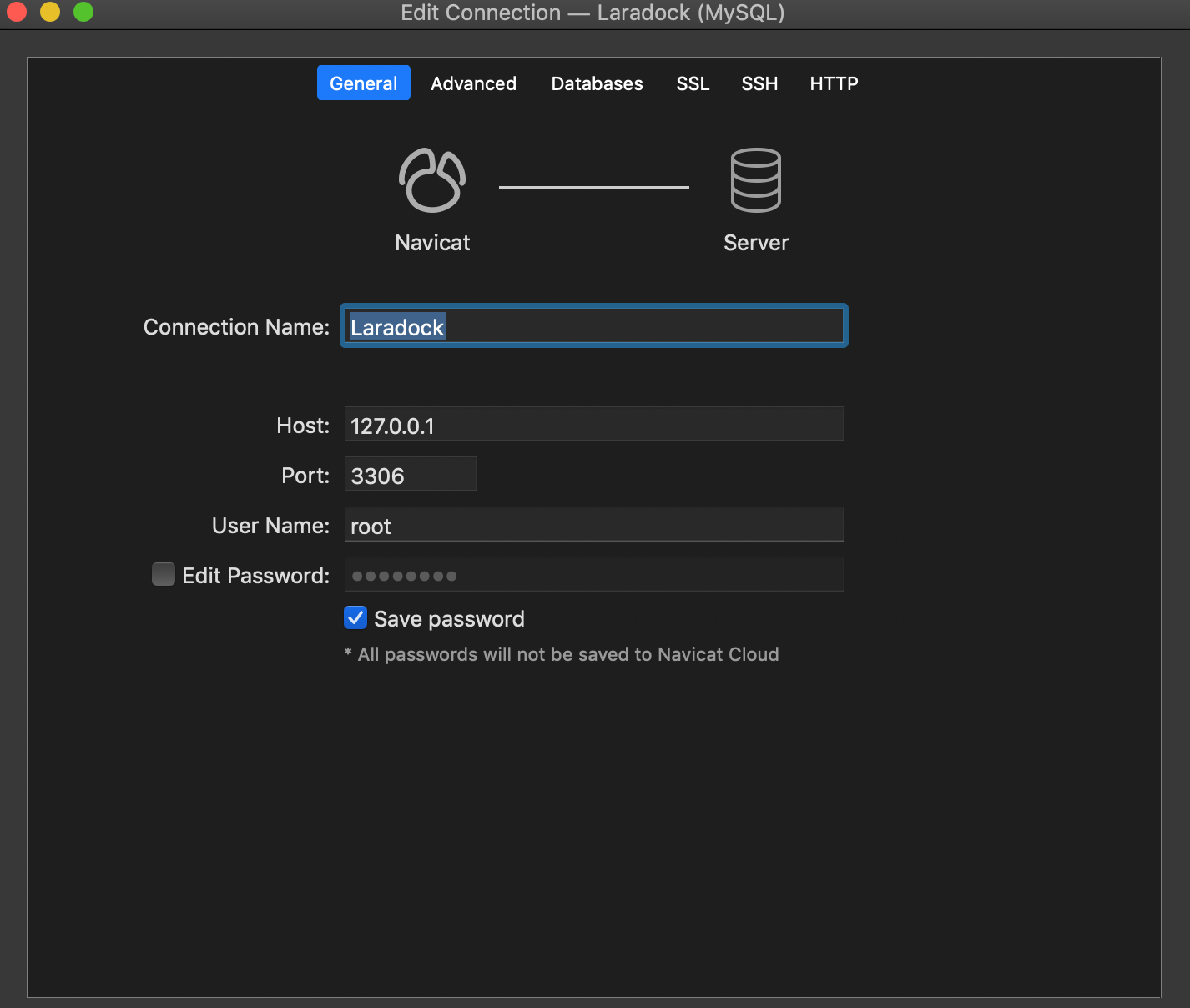Click the Host label
1190x1008 pixels.
(x=304, y=426)
